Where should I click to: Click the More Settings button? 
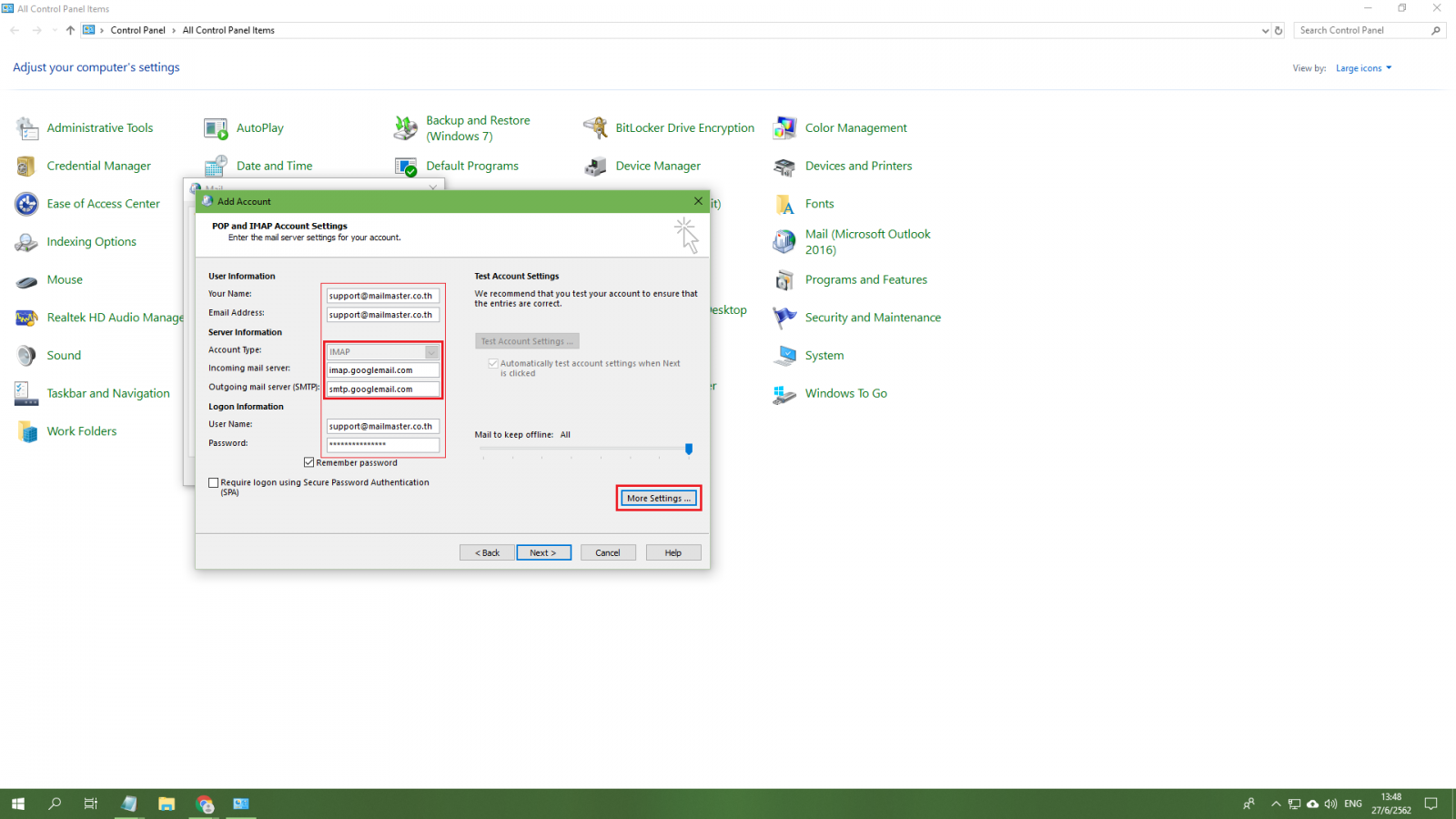coord(659,499)
